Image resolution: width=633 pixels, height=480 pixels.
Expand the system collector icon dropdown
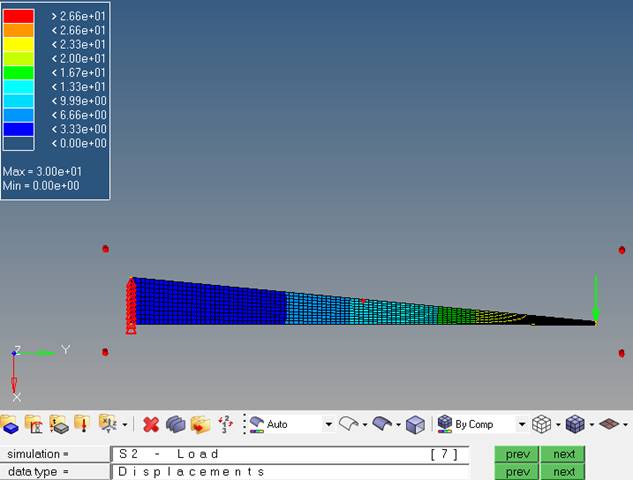tap(125, 425)
